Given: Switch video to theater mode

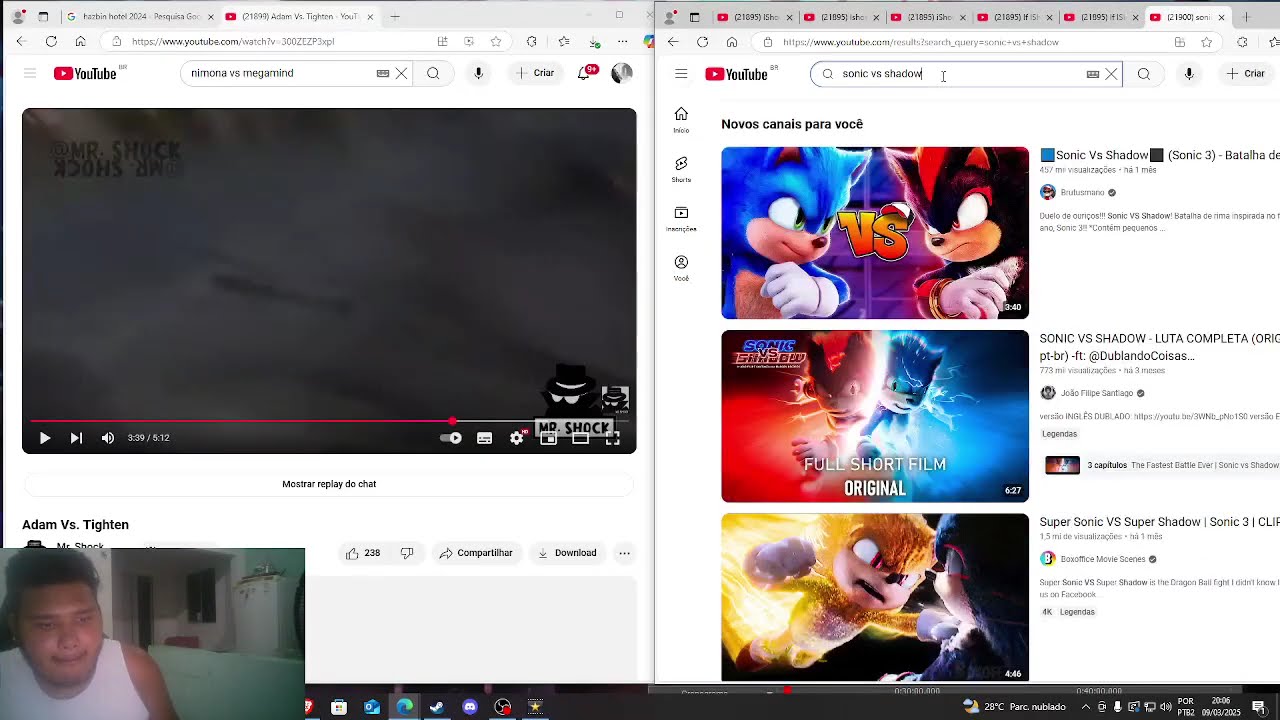Looking at the screenshot, I should pyautogui.click(x=580, y=438).
